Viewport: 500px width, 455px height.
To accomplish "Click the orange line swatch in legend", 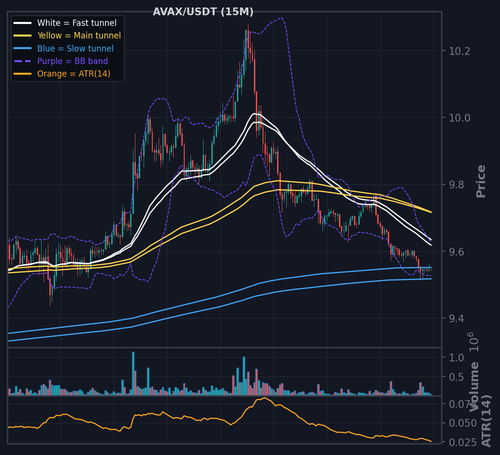I will tap(22, 74).
